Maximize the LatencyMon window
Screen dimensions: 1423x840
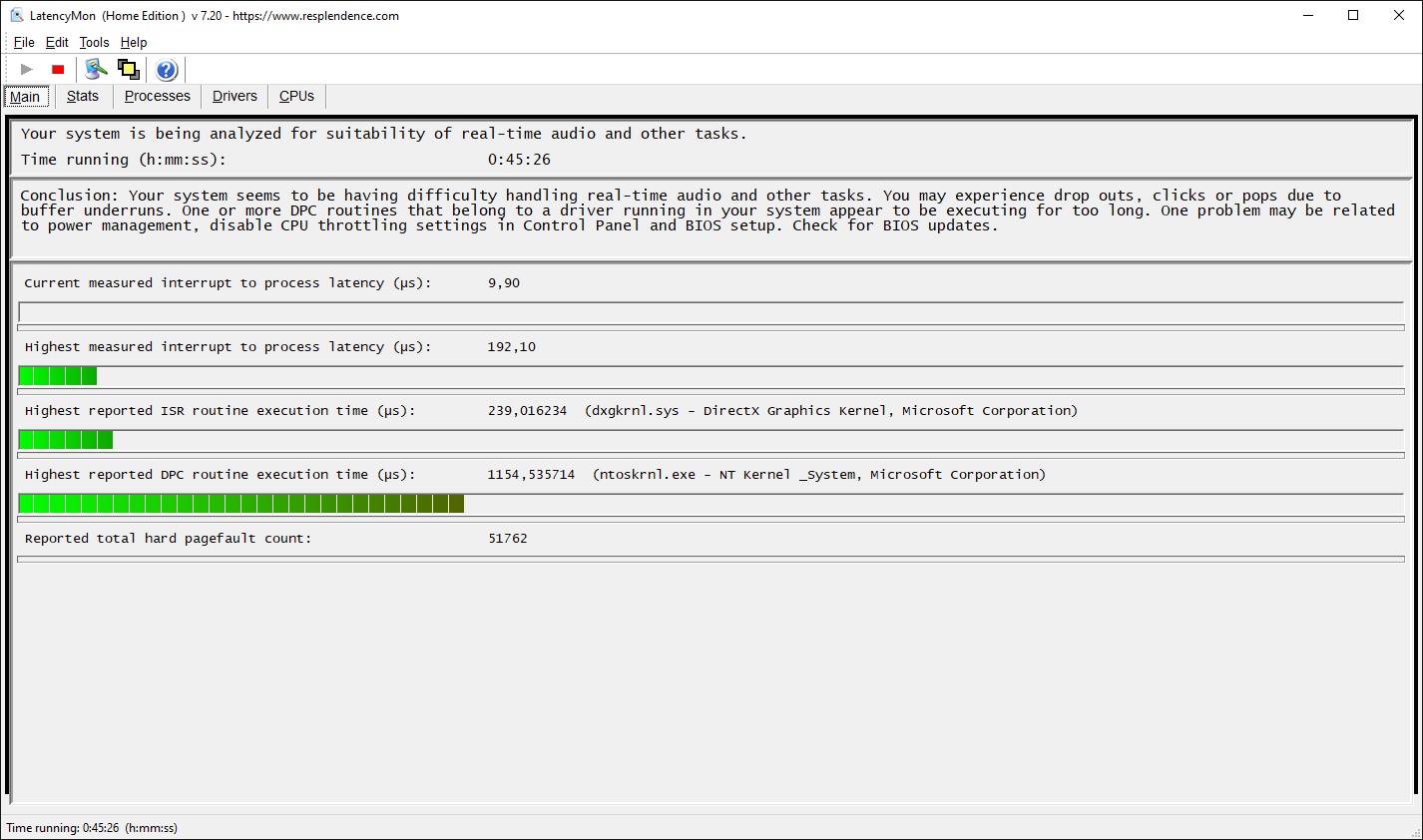(1353, 15)
